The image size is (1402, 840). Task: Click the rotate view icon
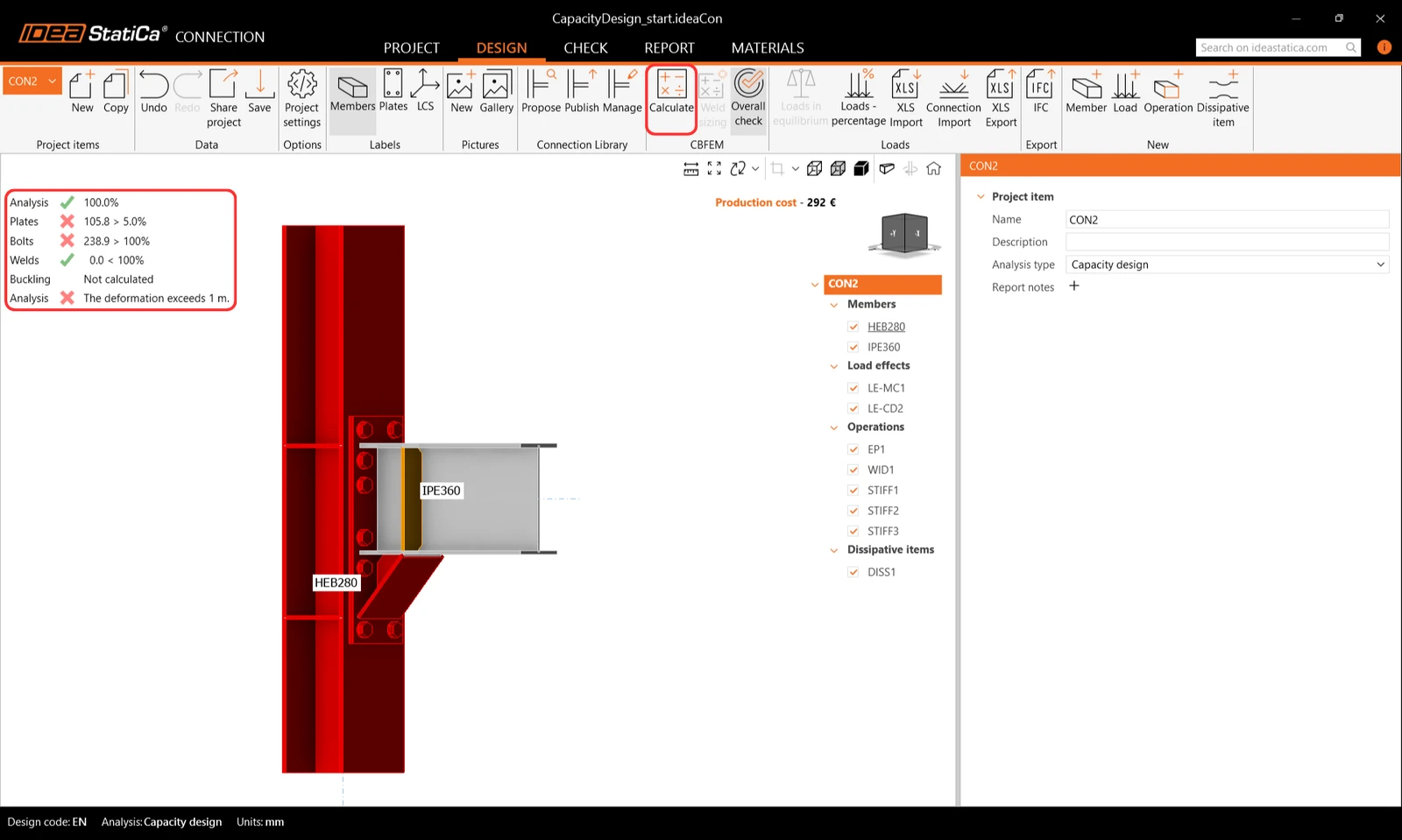click(x=738, y=168)
